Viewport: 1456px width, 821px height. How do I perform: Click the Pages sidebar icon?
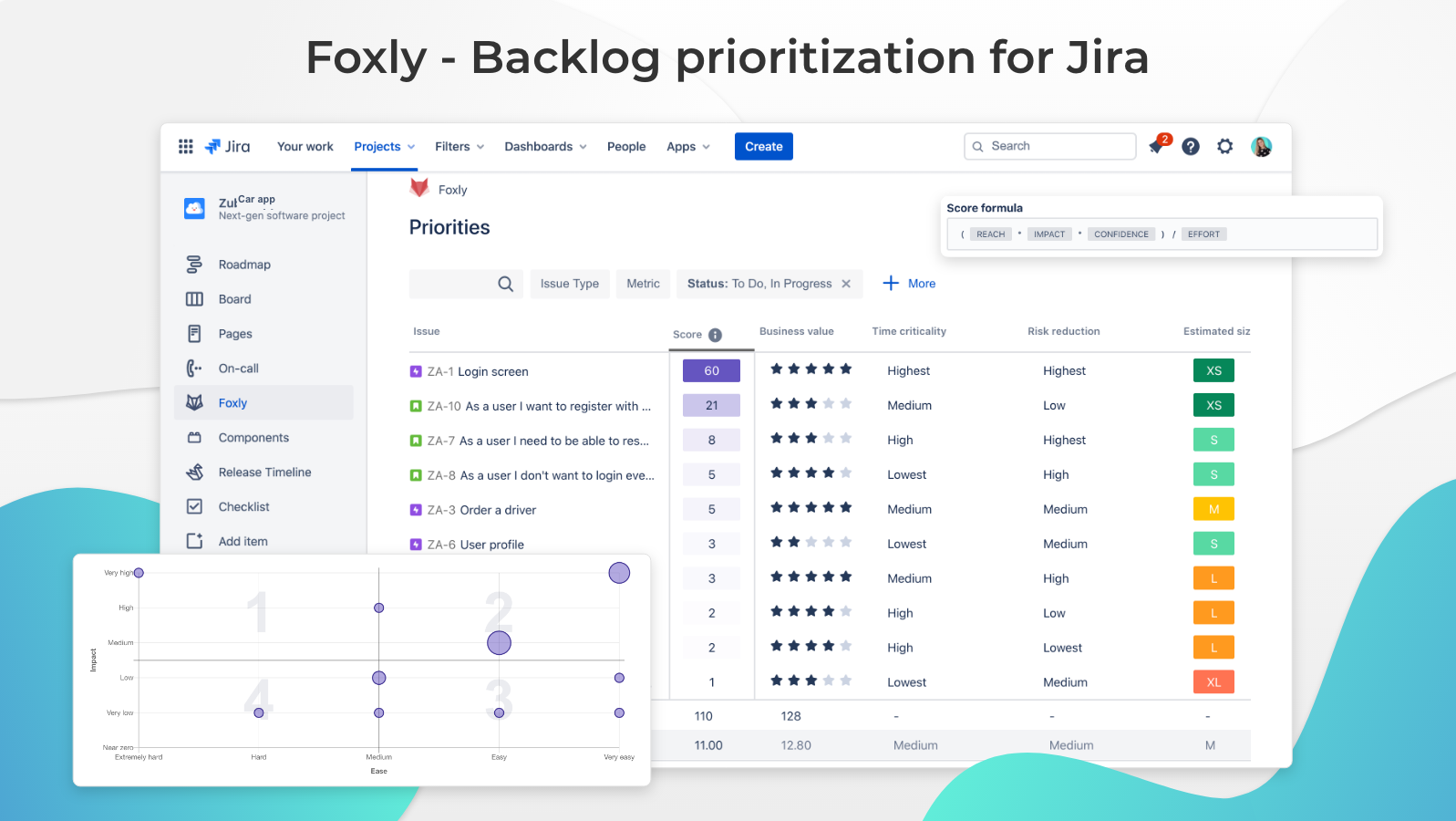pyautogui.click(x=194, y=334)
